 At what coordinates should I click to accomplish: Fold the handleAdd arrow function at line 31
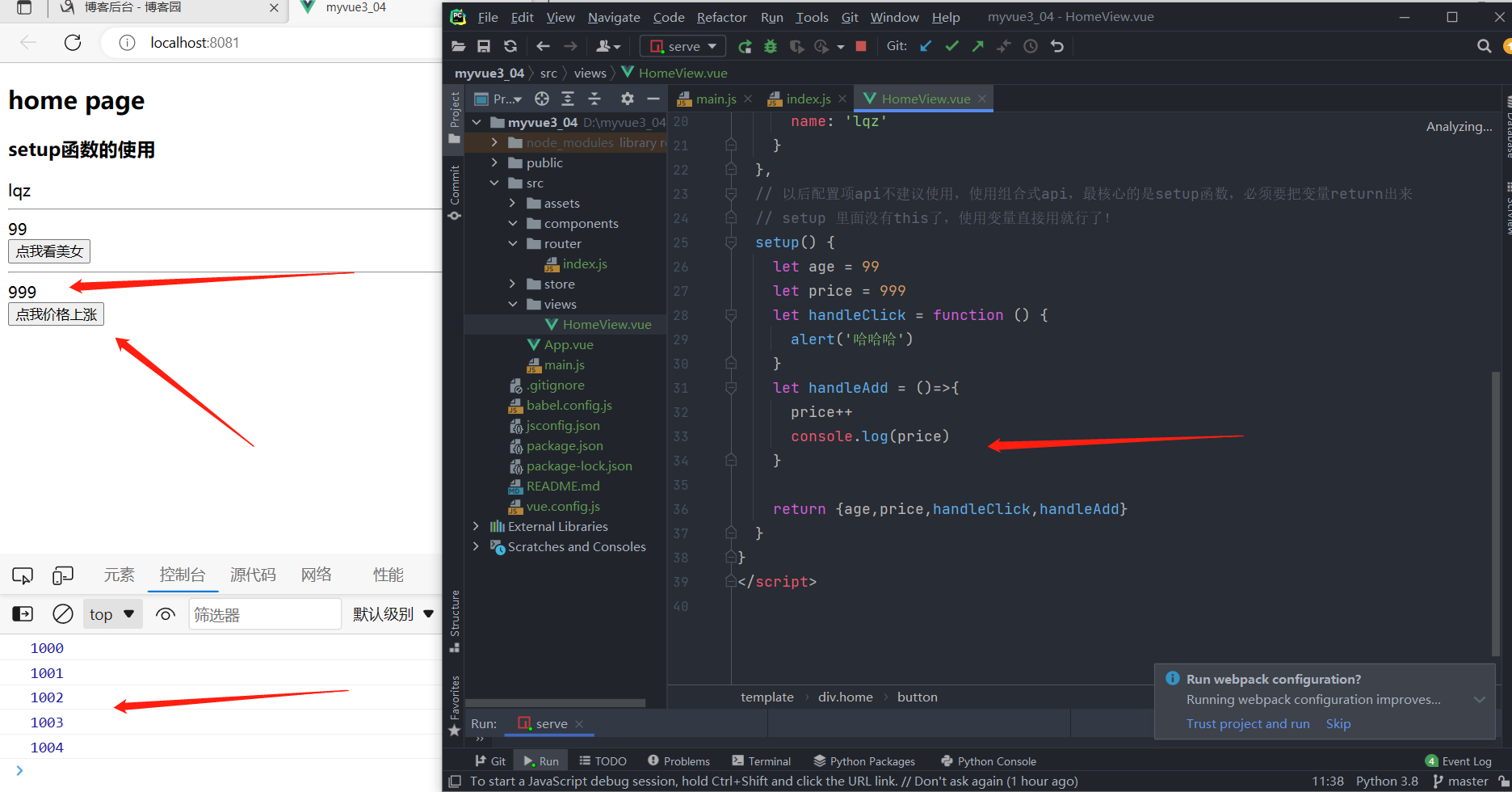click(731, 388)
